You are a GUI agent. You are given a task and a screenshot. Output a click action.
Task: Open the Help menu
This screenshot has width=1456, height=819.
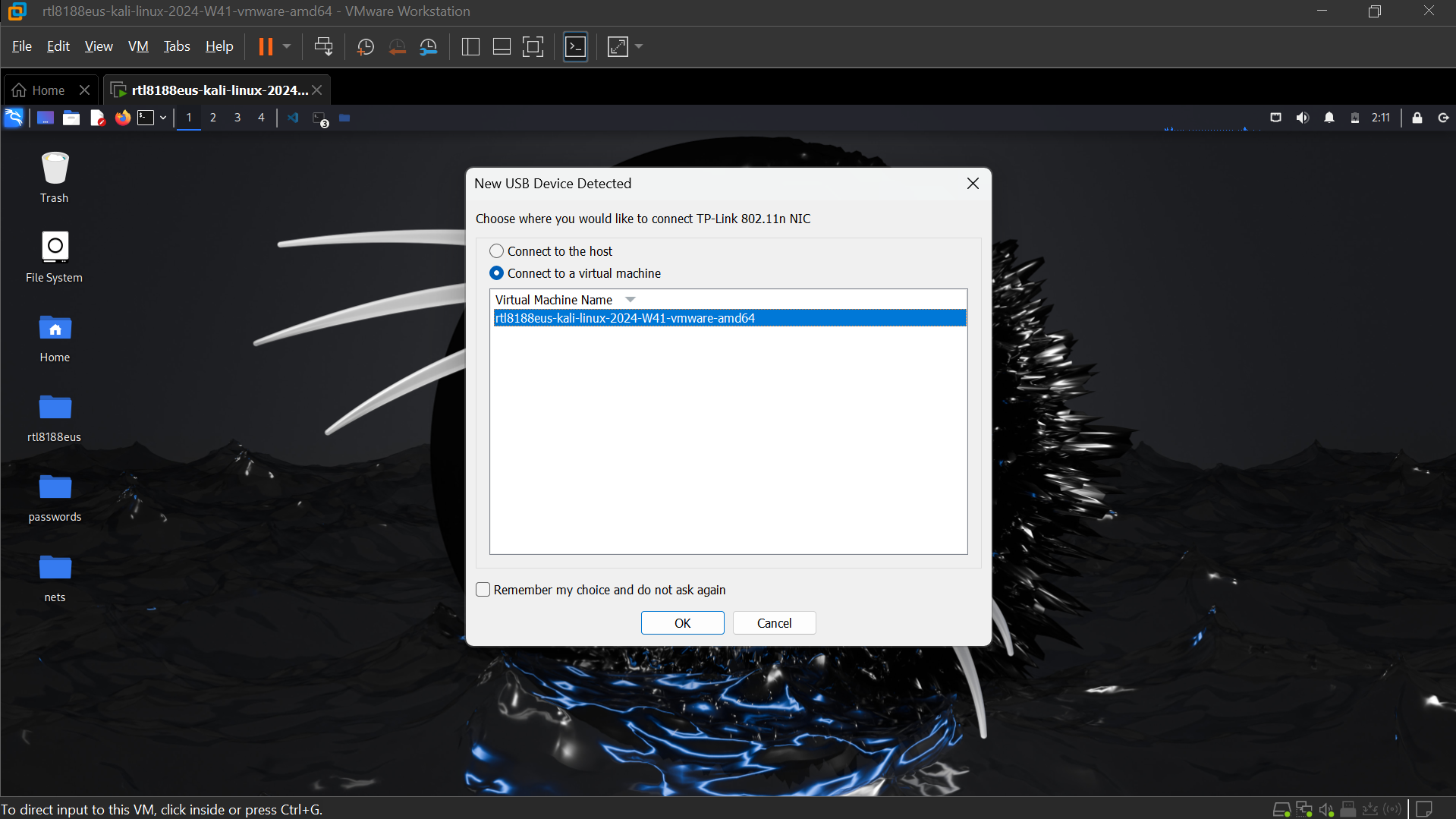(x=219, y=46)
